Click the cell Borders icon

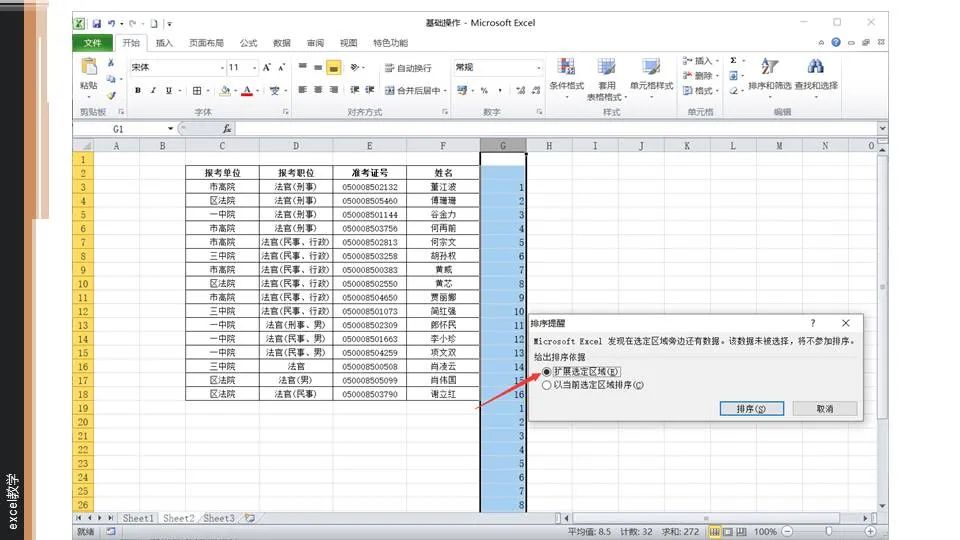197,91
